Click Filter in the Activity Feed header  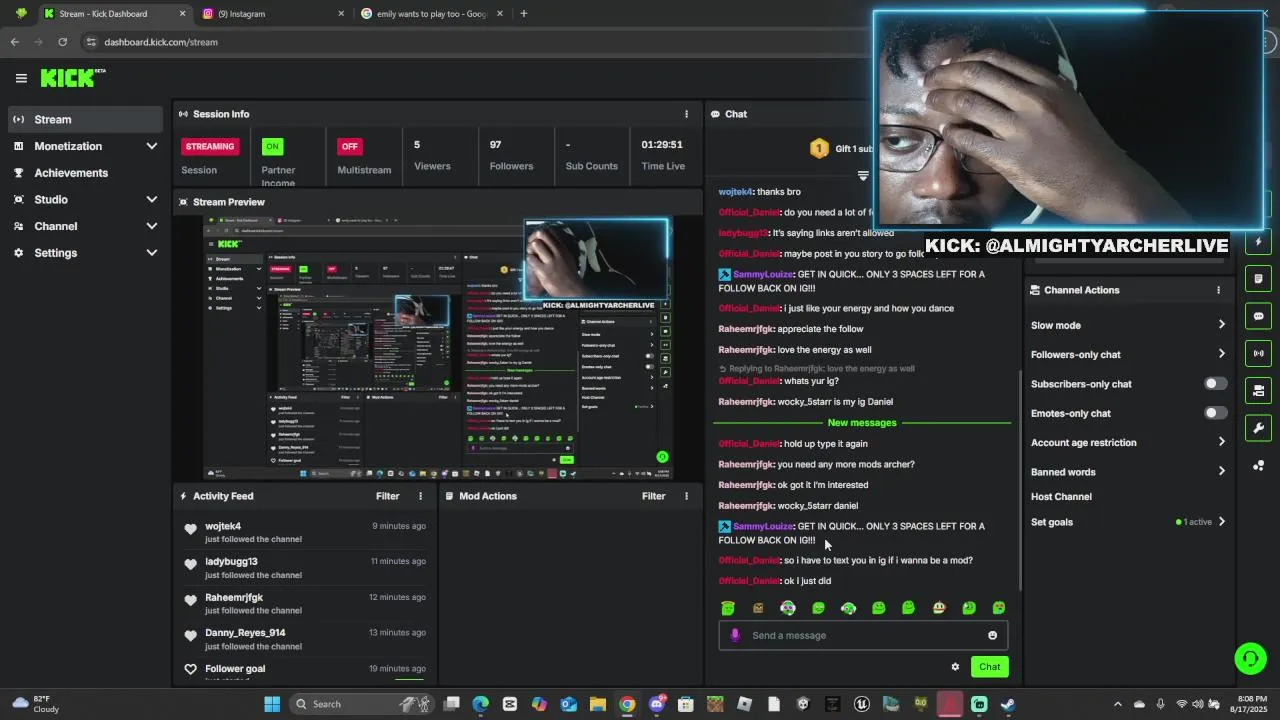[x=387, y=496]
